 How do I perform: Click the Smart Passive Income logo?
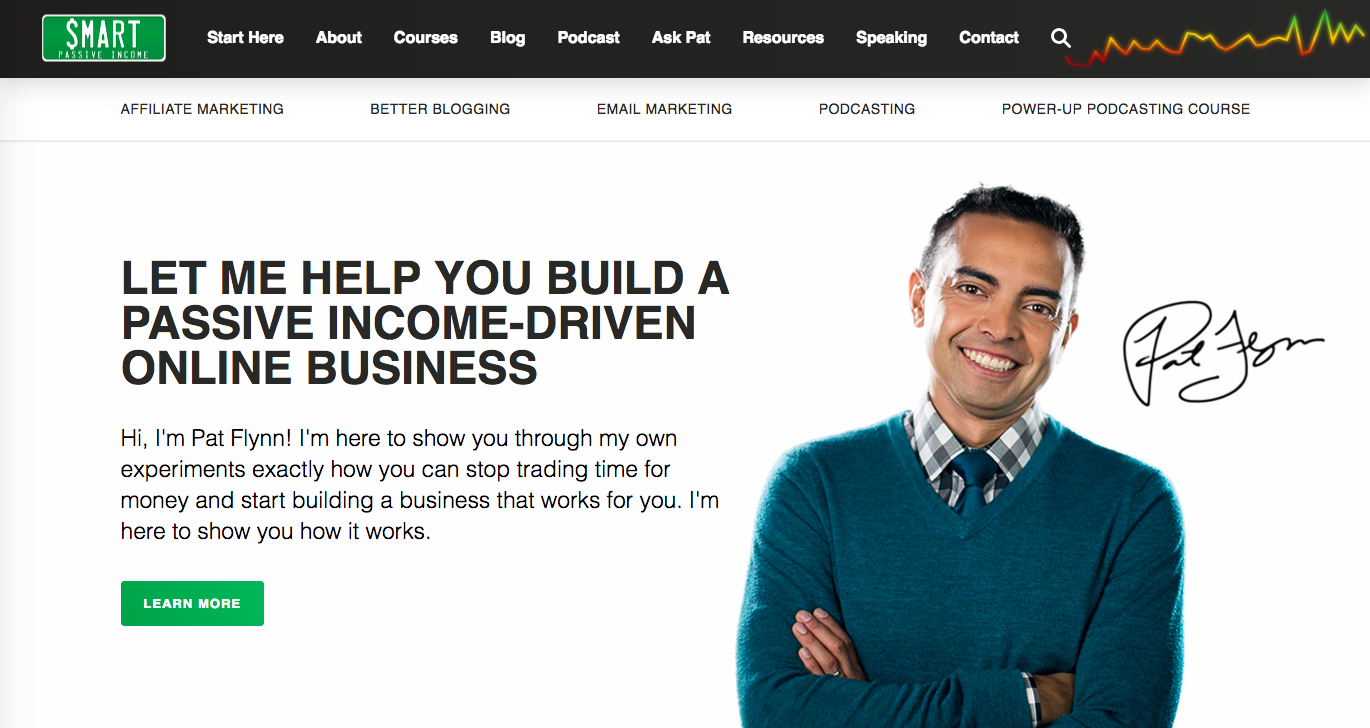pos(104,38)
